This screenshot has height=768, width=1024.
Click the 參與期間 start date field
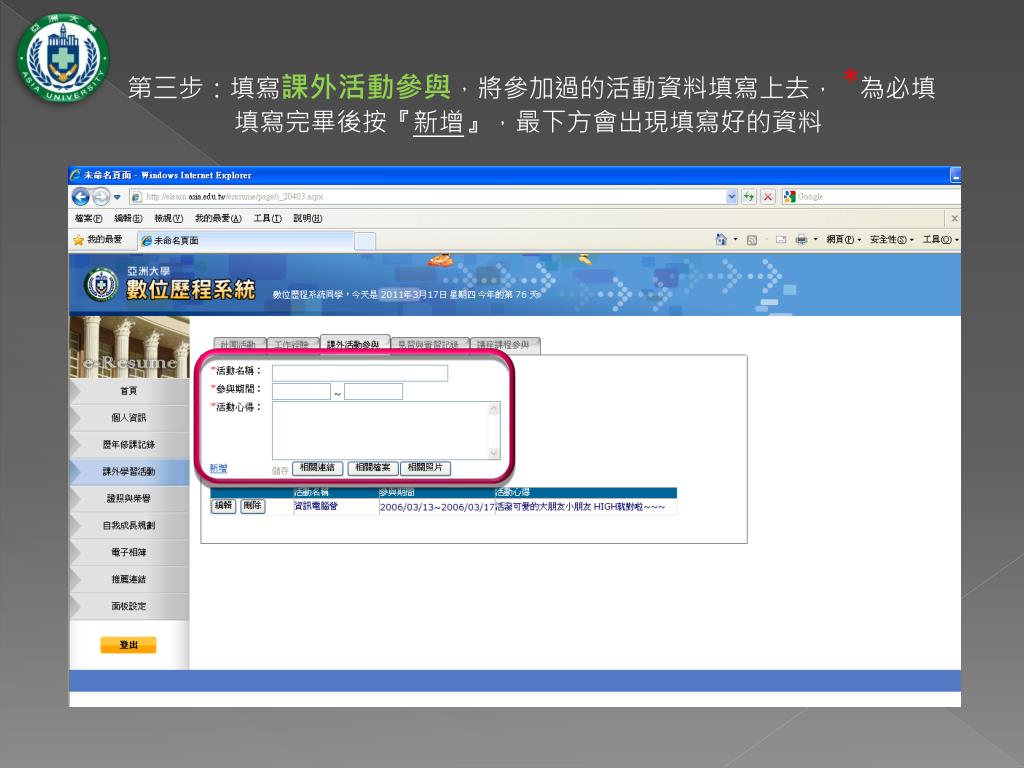[301, 391]
